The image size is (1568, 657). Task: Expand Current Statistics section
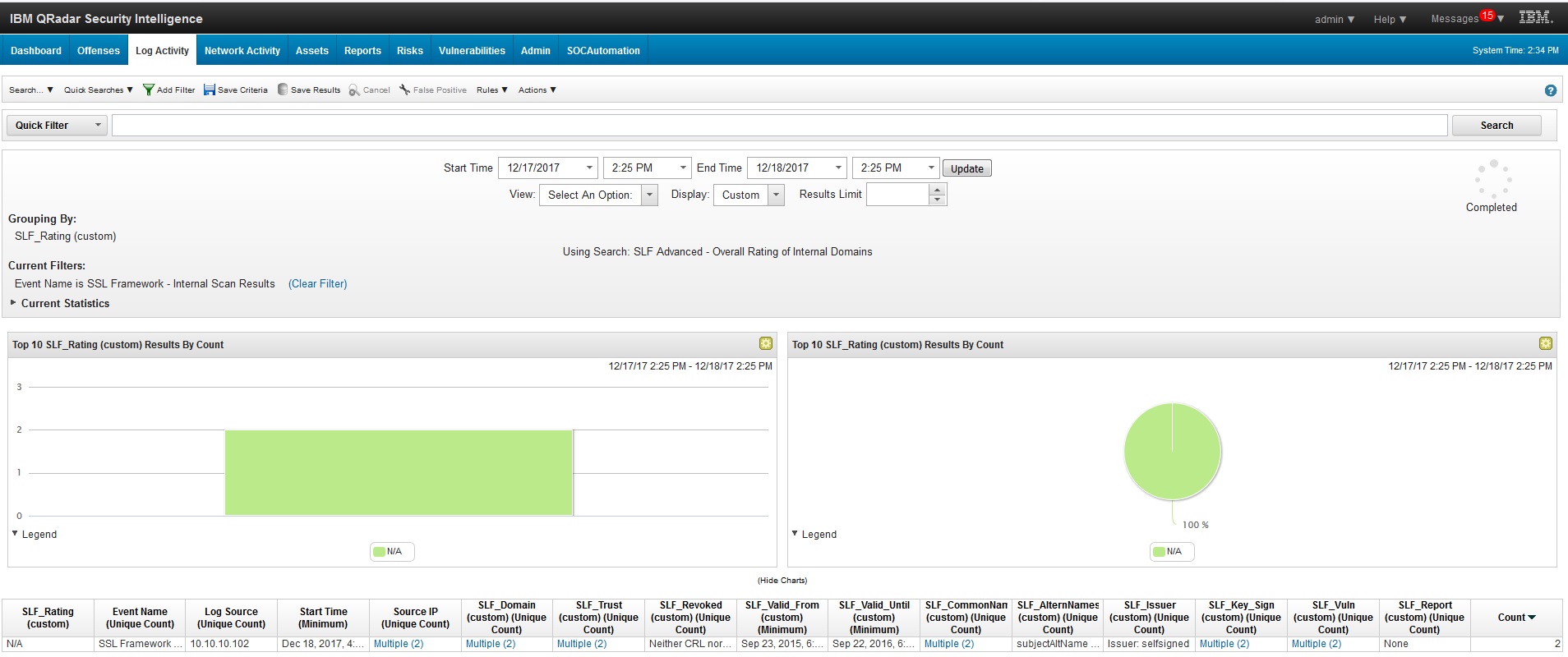coord(13,303)
